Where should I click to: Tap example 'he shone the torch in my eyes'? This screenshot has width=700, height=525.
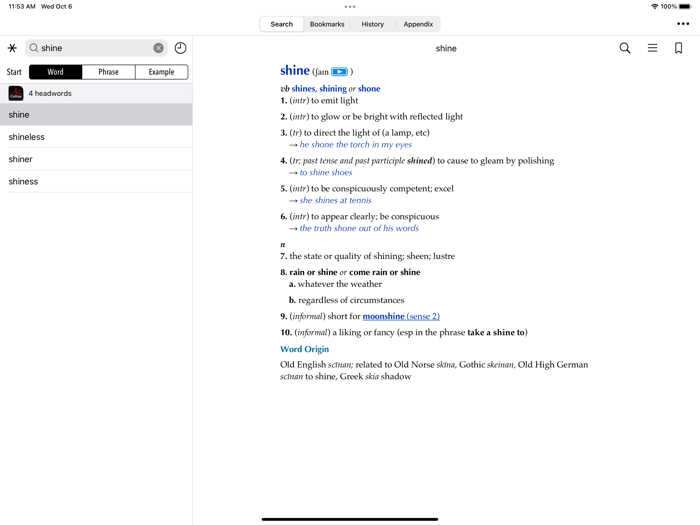[356, 145]
